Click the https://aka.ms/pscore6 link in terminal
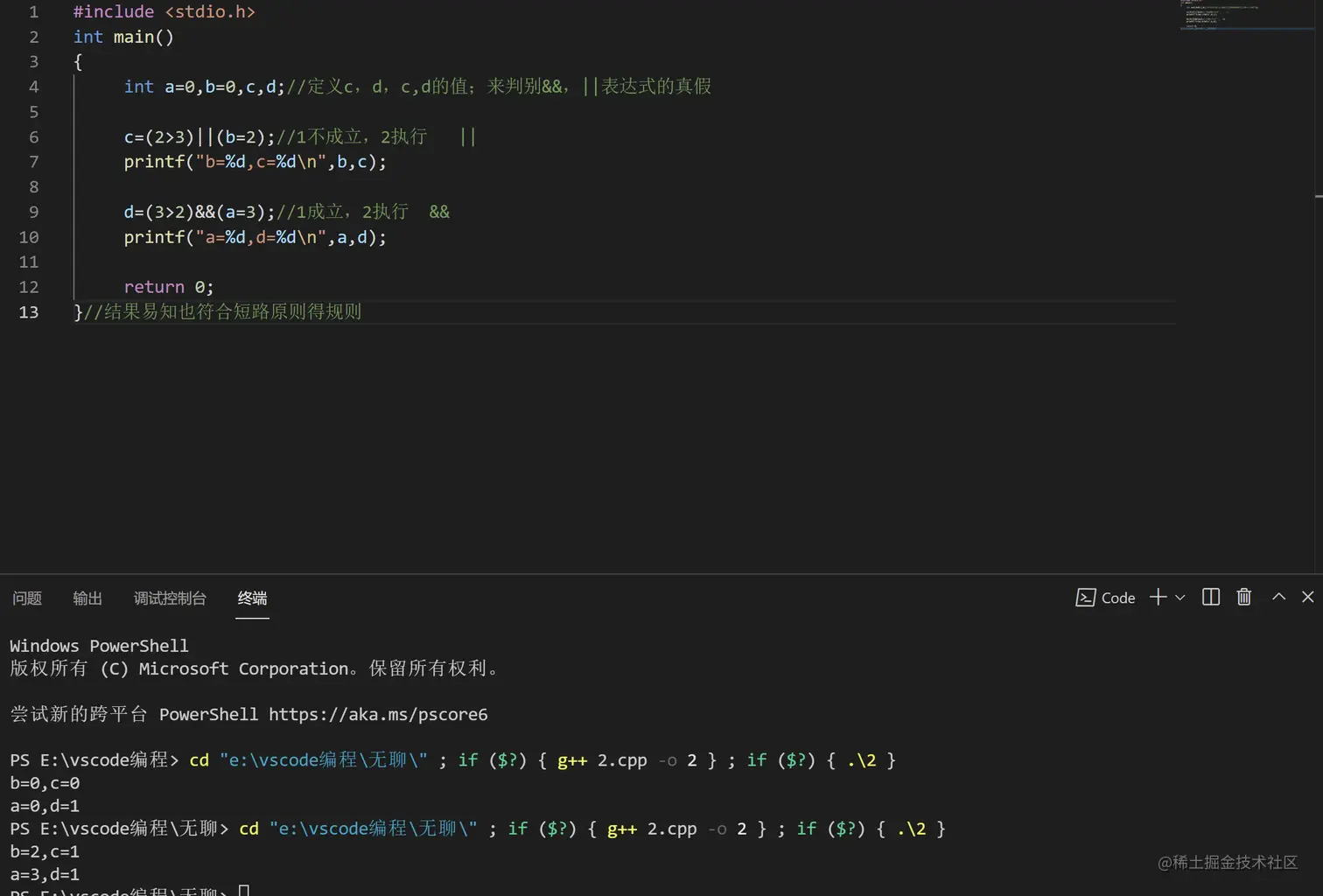Viewport: 1323px width, 896px height. (x=378, y=714)
